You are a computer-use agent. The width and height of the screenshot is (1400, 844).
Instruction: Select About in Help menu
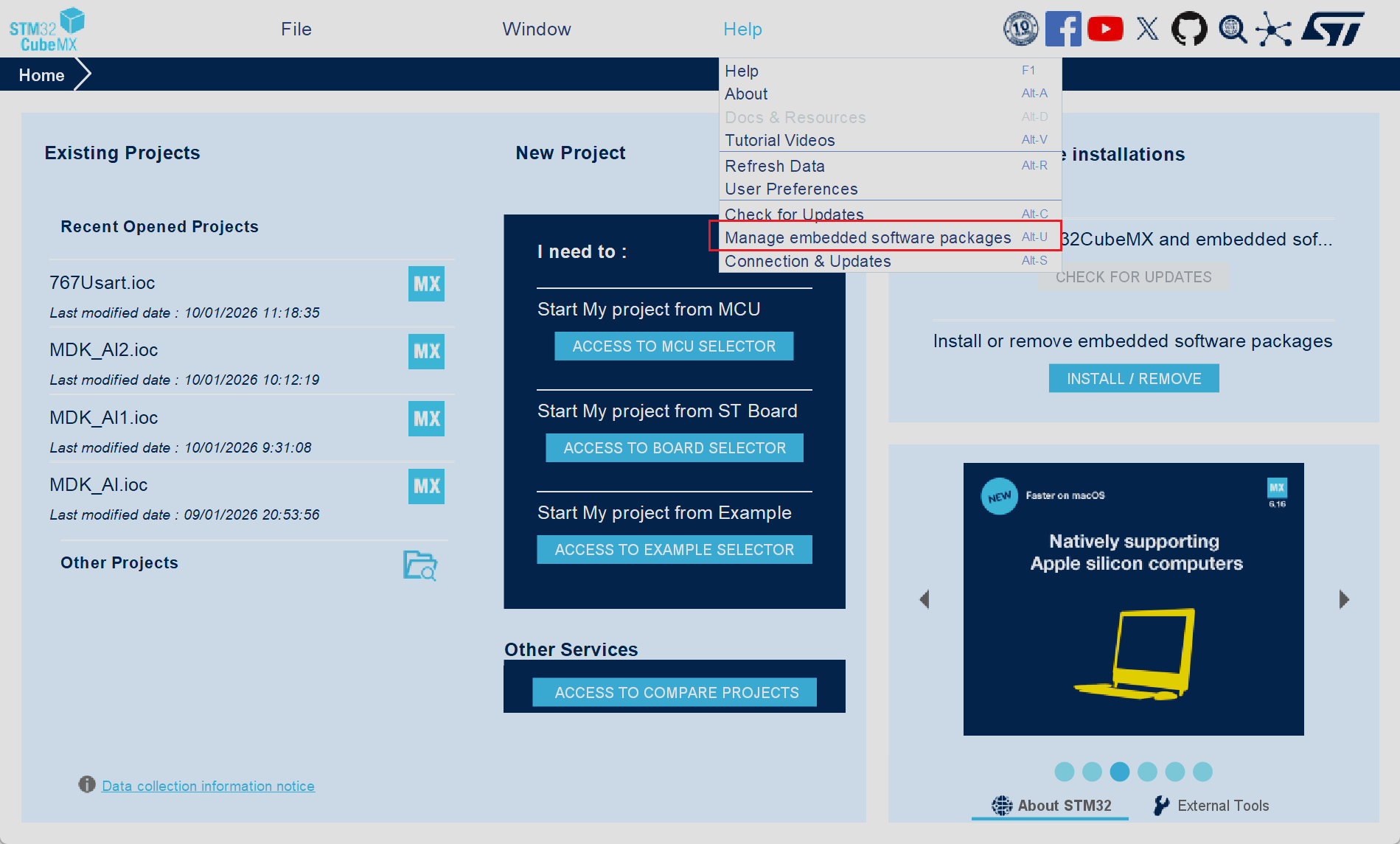pyautogui.click(x=890, y=94)
